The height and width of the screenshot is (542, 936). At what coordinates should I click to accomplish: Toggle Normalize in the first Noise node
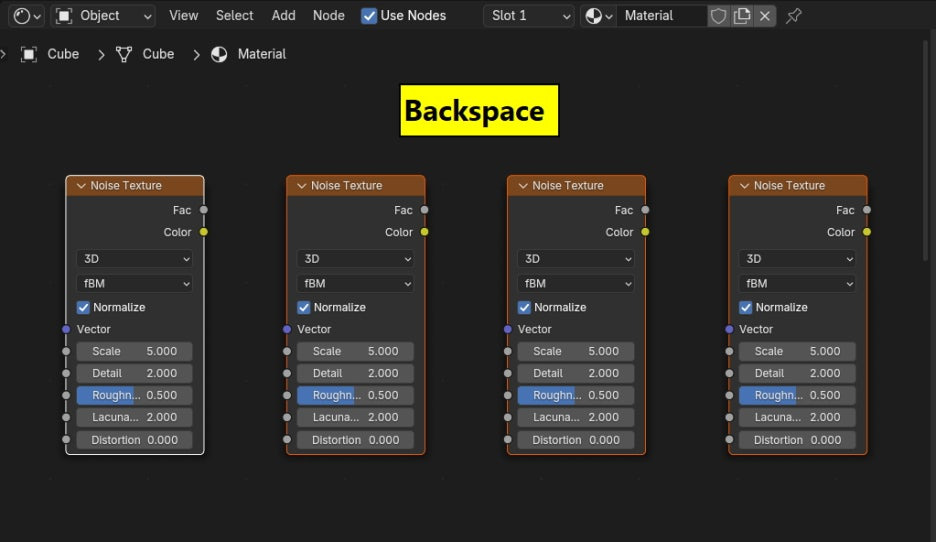tap(83, 307)
